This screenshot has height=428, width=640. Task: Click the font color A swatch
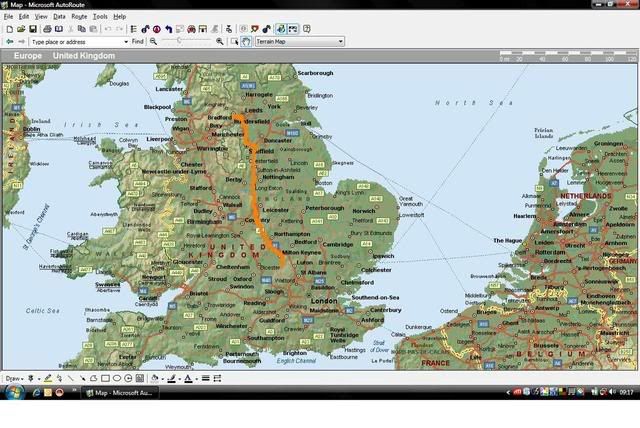(x=188, y=378)
